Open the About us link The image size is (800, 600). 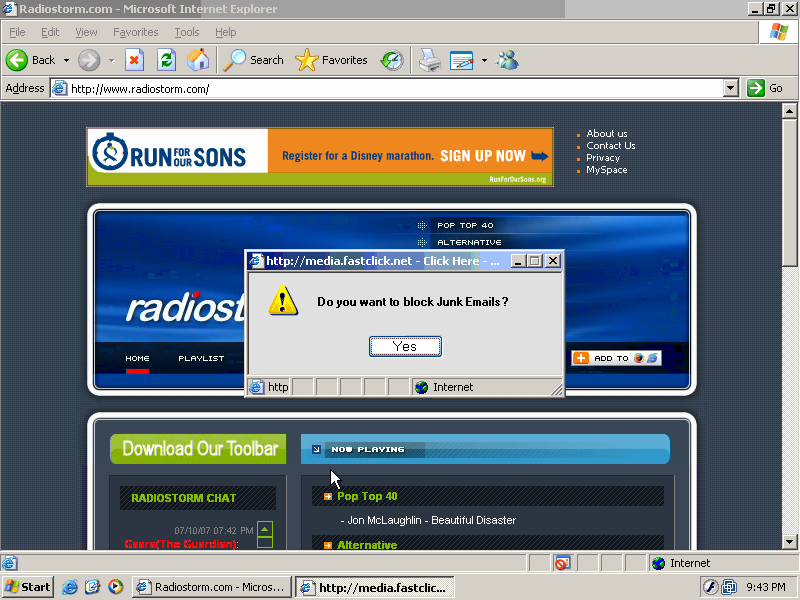(x=607, y=134)
